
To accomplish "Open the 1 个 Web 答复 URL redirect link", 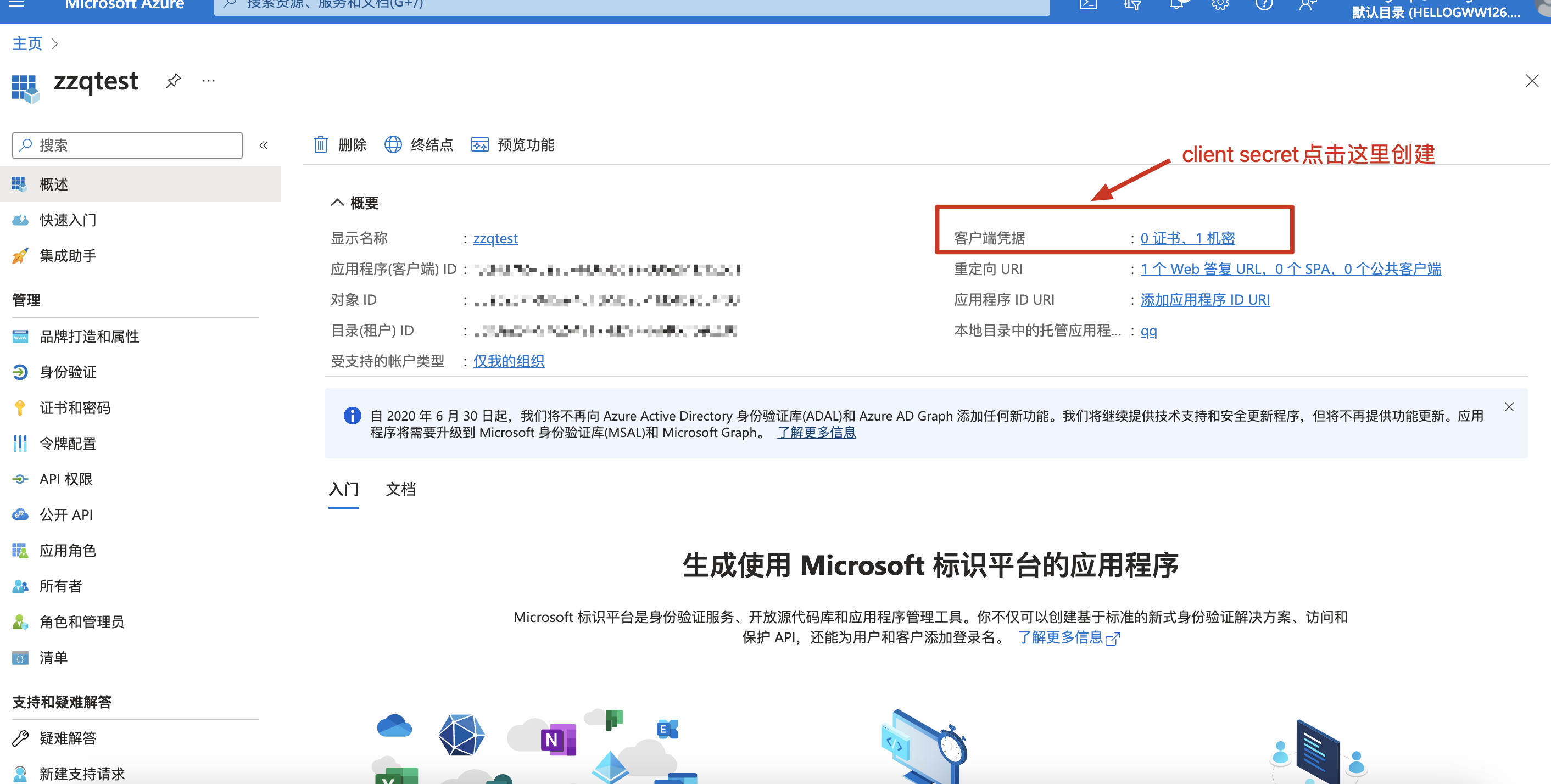I will tap(1290, 268).
